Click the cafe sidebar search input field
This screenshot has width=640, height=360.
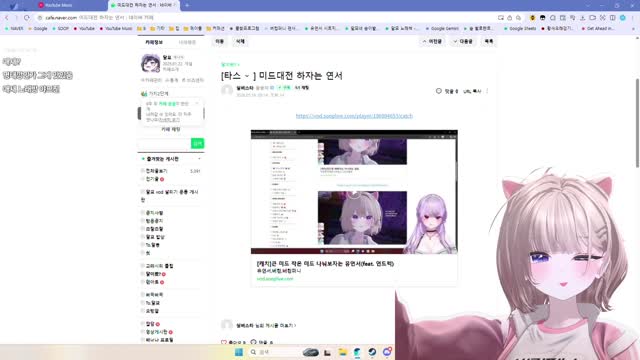[x=164, y=143]
